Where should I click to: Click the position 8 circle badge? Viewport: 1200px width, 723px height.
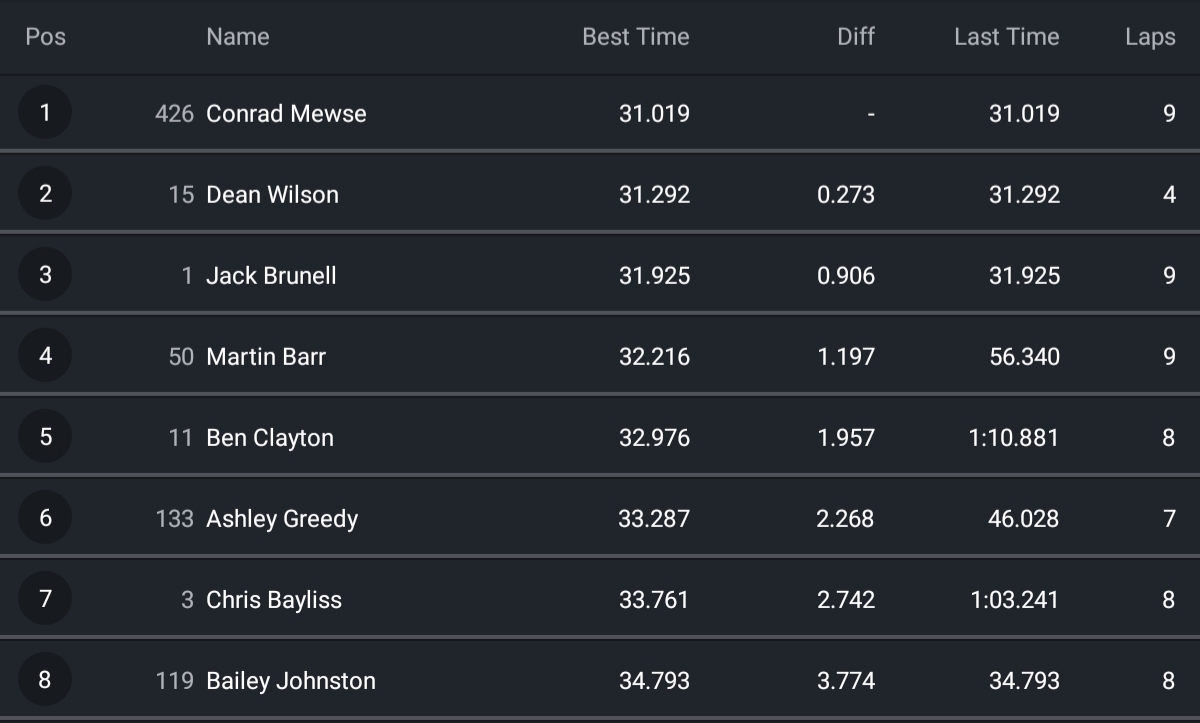click(x=45, y=680)
